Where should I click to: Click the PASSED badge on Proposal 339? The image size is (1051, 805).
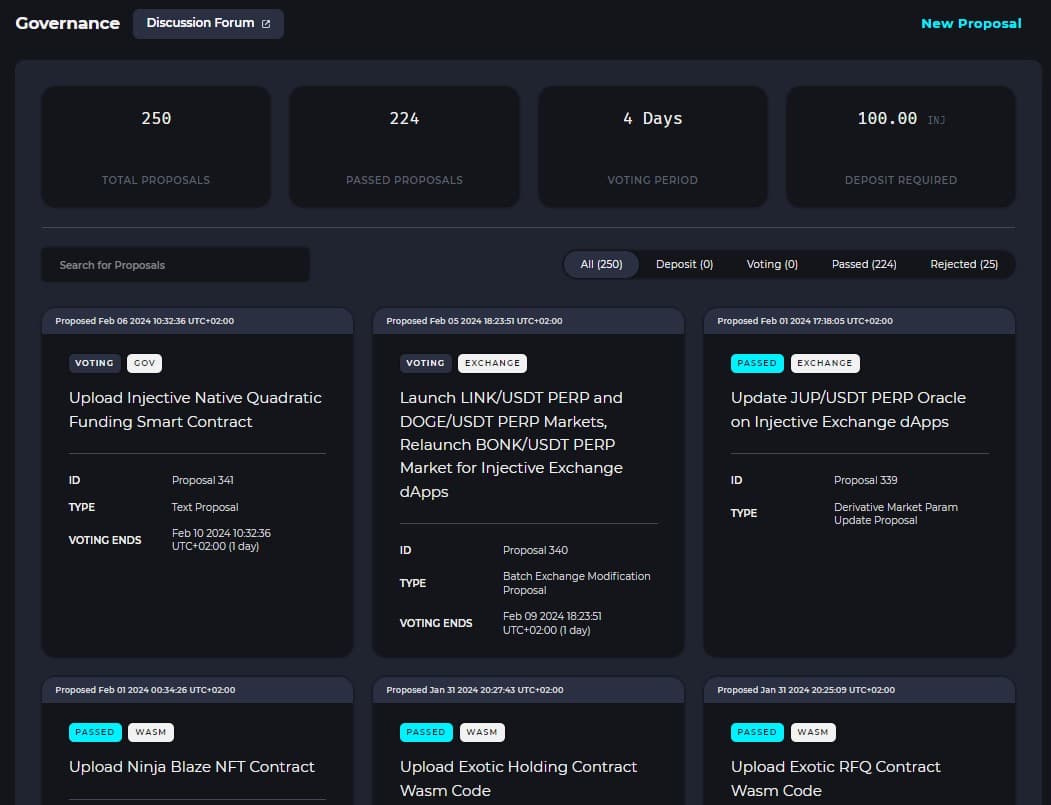[757, 363]
